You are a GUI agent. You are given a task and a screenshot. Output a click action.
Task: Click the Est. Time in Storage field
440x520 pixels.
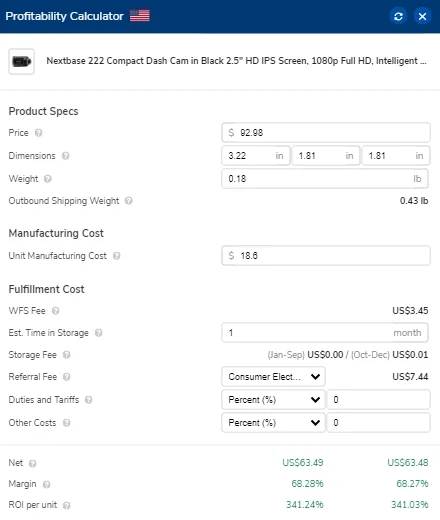[325, 333]
